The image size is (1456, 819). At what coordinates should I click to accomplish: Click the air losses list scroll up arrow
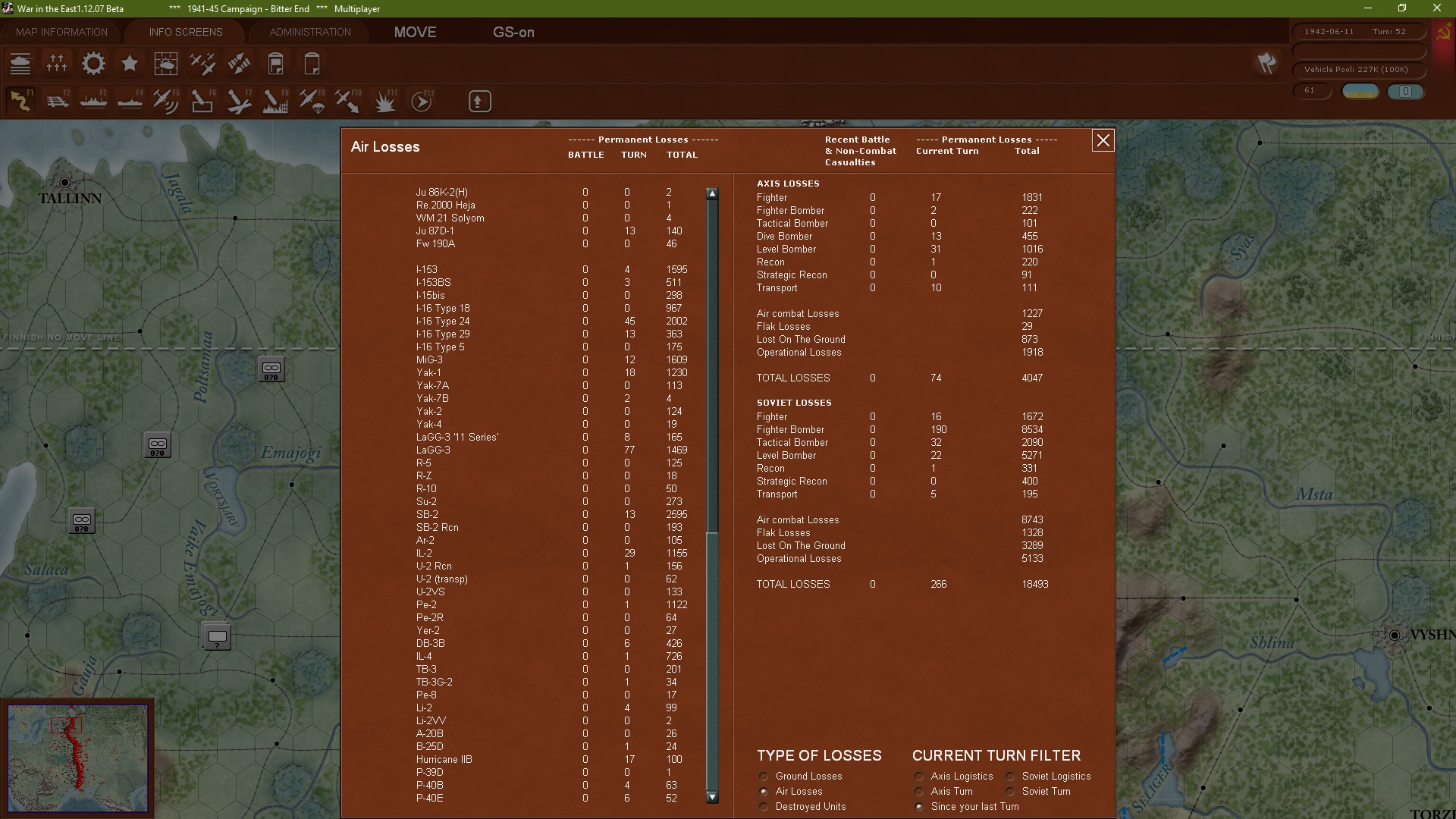click(712, 193)
